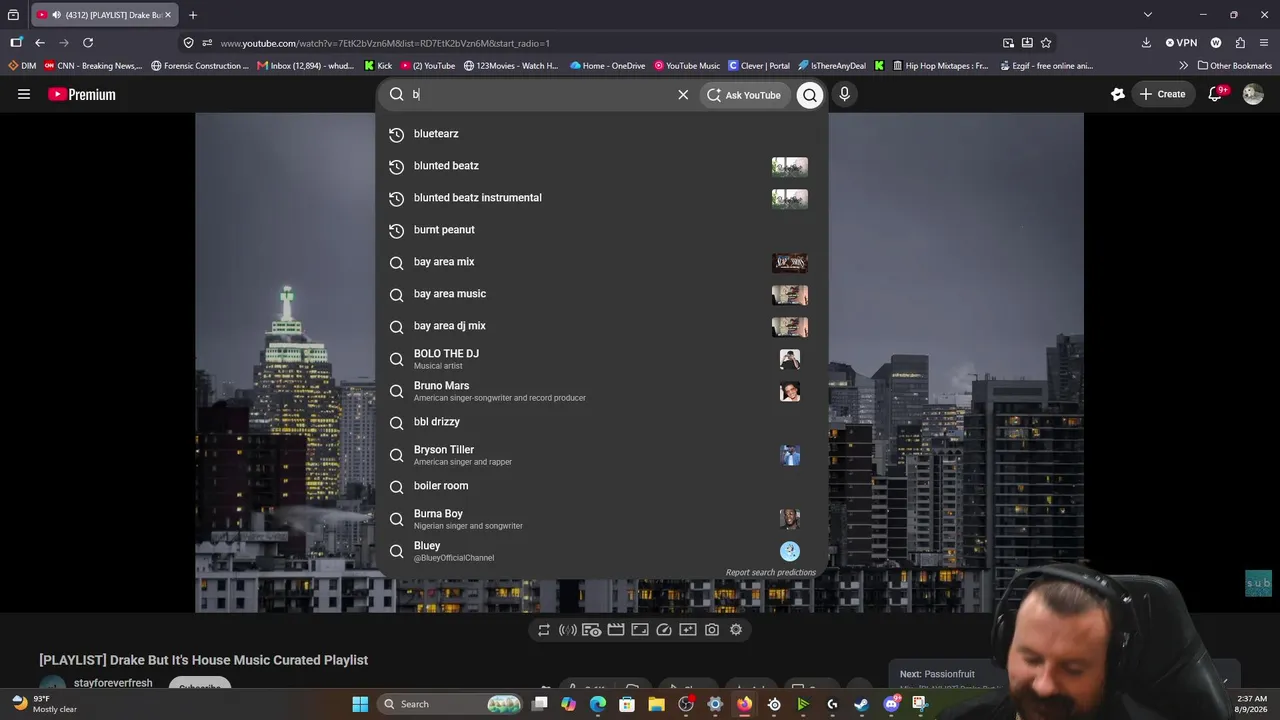Expand the bookmarks overflow chevron
The height and width of the screenshot is (720, 1280).
(1184, 66)
